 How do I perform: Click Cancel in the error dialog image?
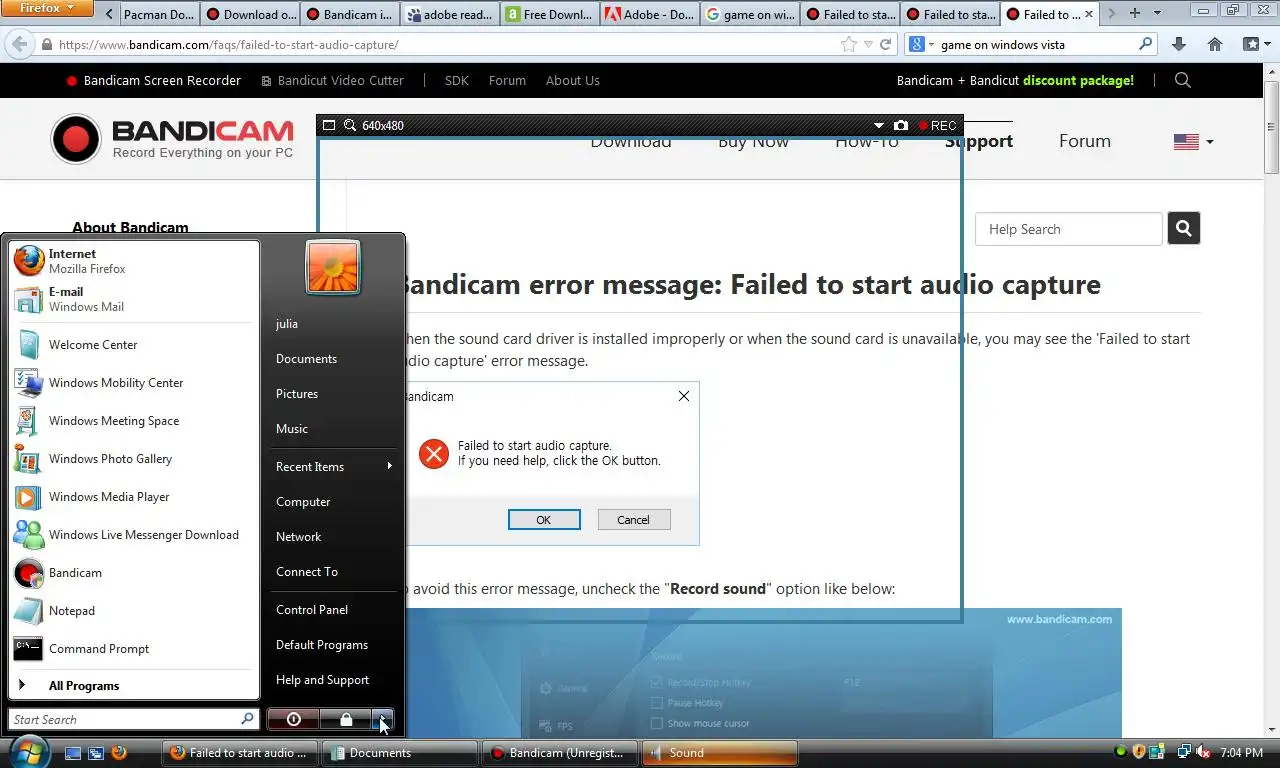pos(633,520)
